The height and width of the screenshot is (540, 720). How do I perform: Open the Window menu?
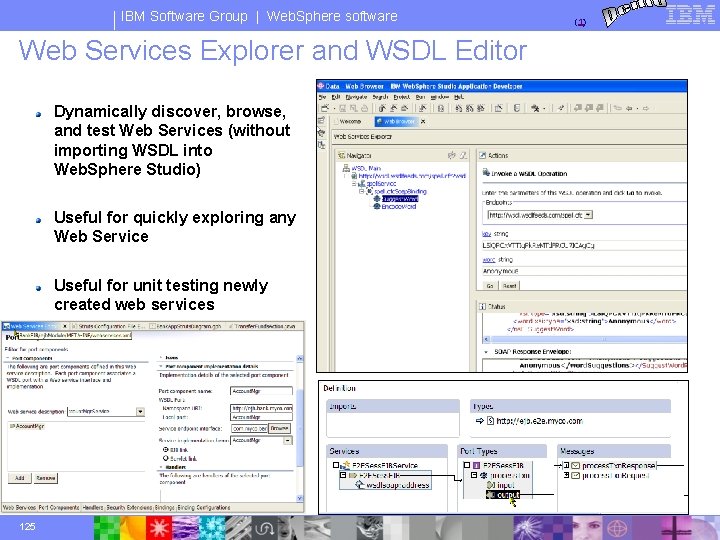point(440,97)
